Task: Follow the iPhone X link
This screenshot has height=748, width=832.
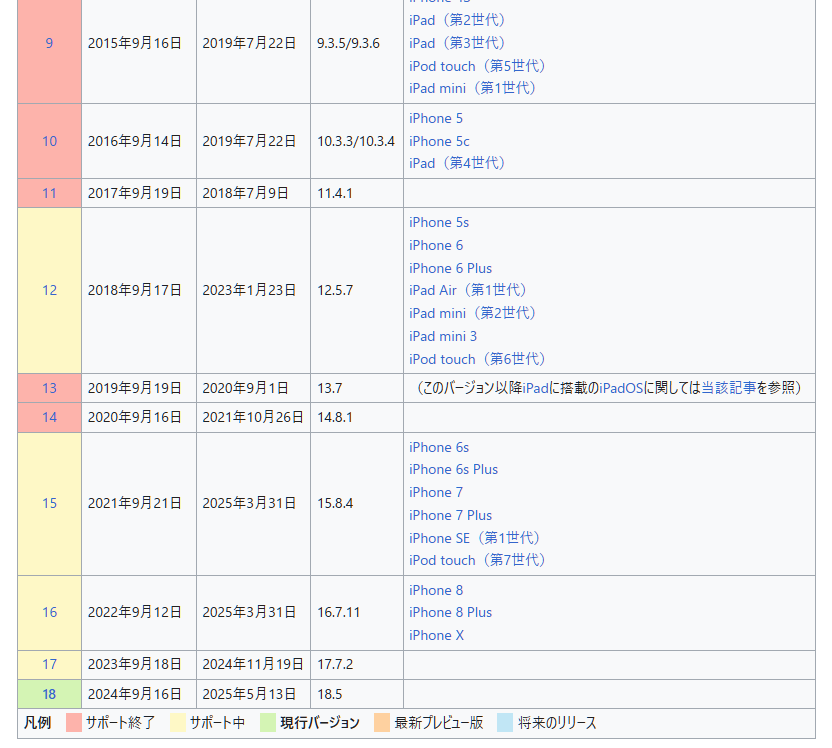Action: (437, 636)
